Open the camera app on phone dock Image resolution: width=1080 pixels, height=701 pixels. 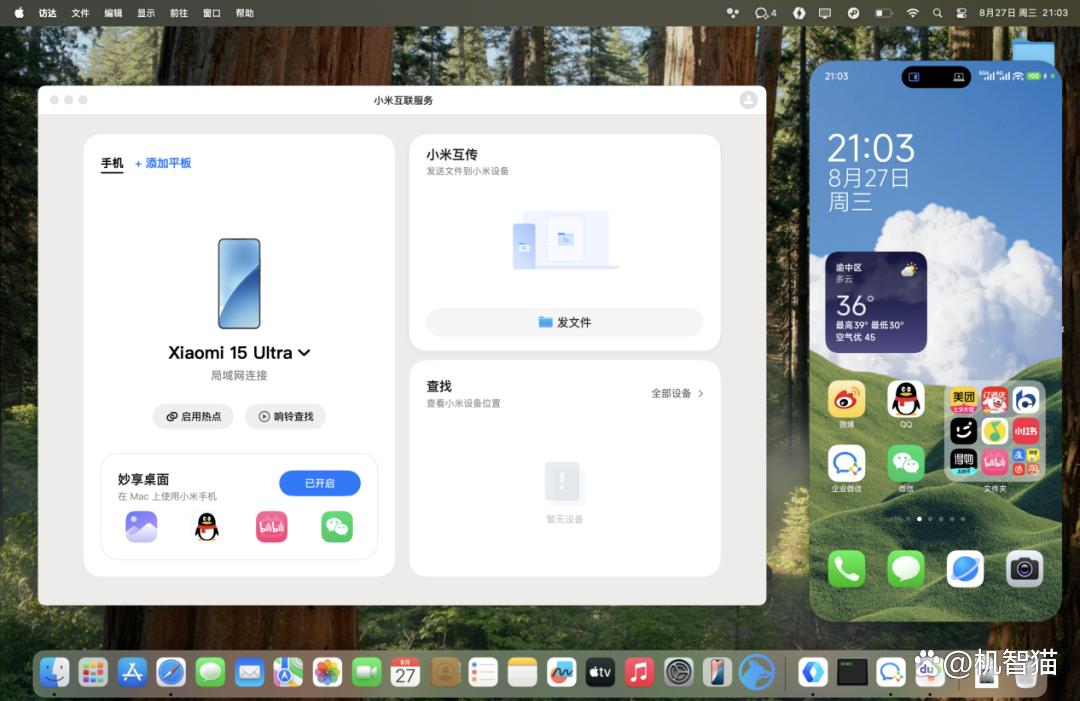pos(1024,569)
